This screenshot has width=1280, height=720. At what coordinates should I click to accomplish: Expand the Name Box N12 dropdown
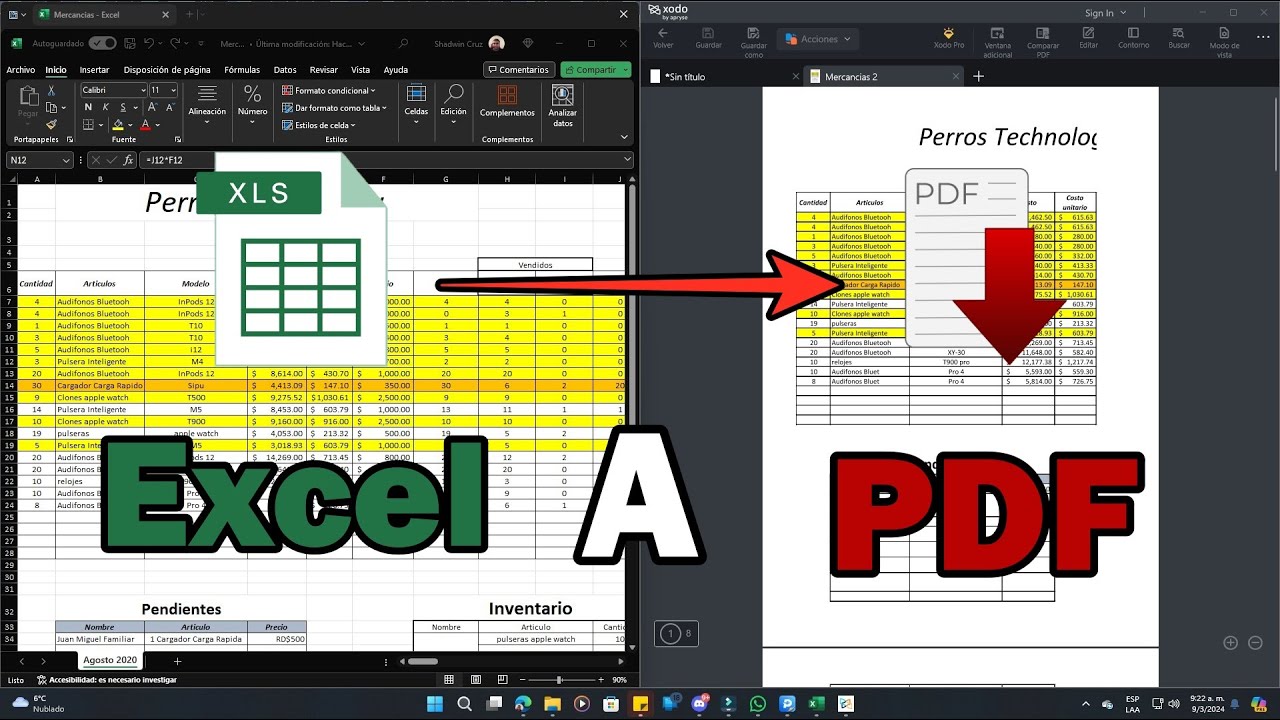click(x=66, y=160)
